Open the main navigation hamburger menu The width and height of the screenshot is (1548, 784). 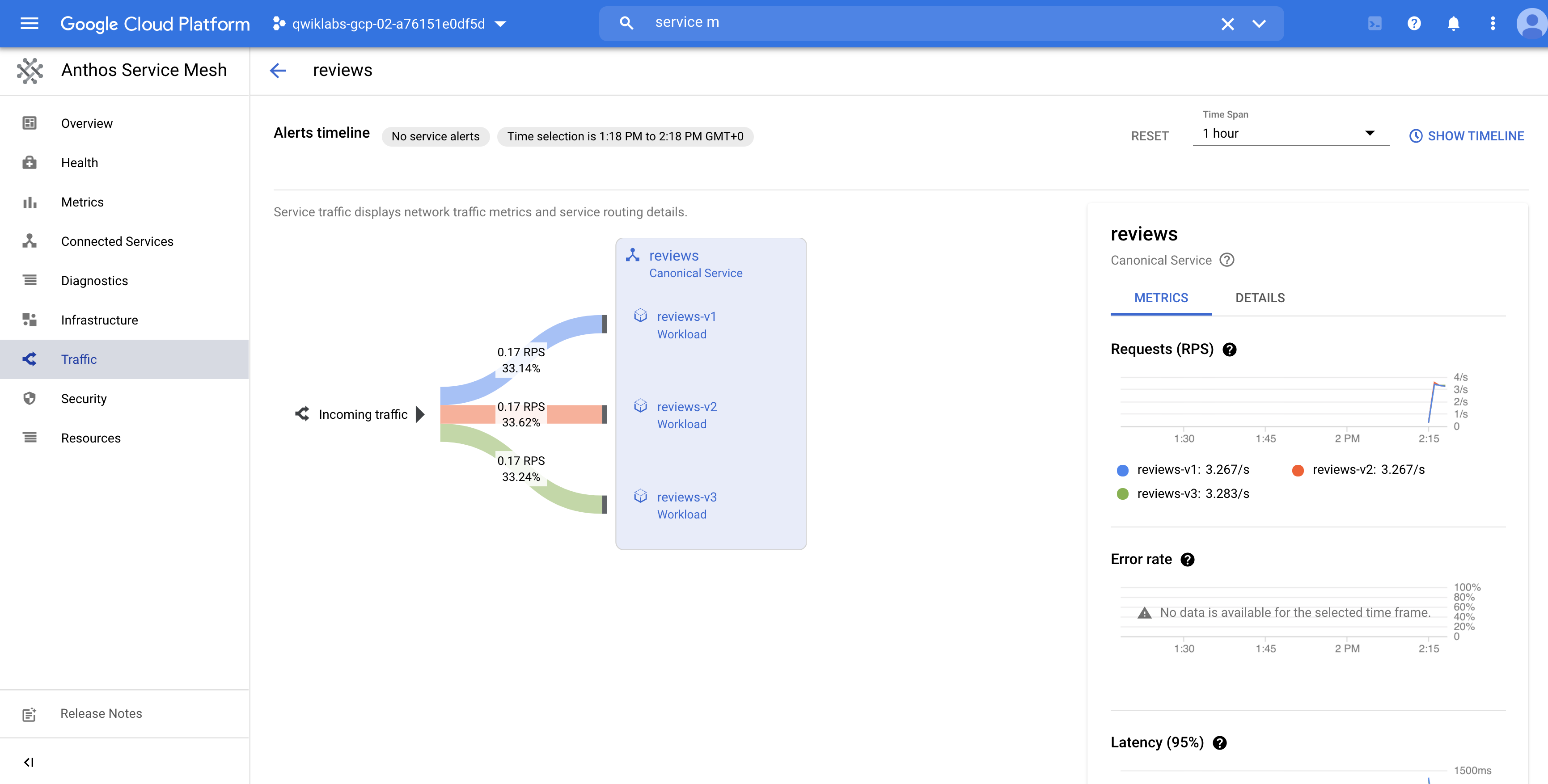pos(29,23)
